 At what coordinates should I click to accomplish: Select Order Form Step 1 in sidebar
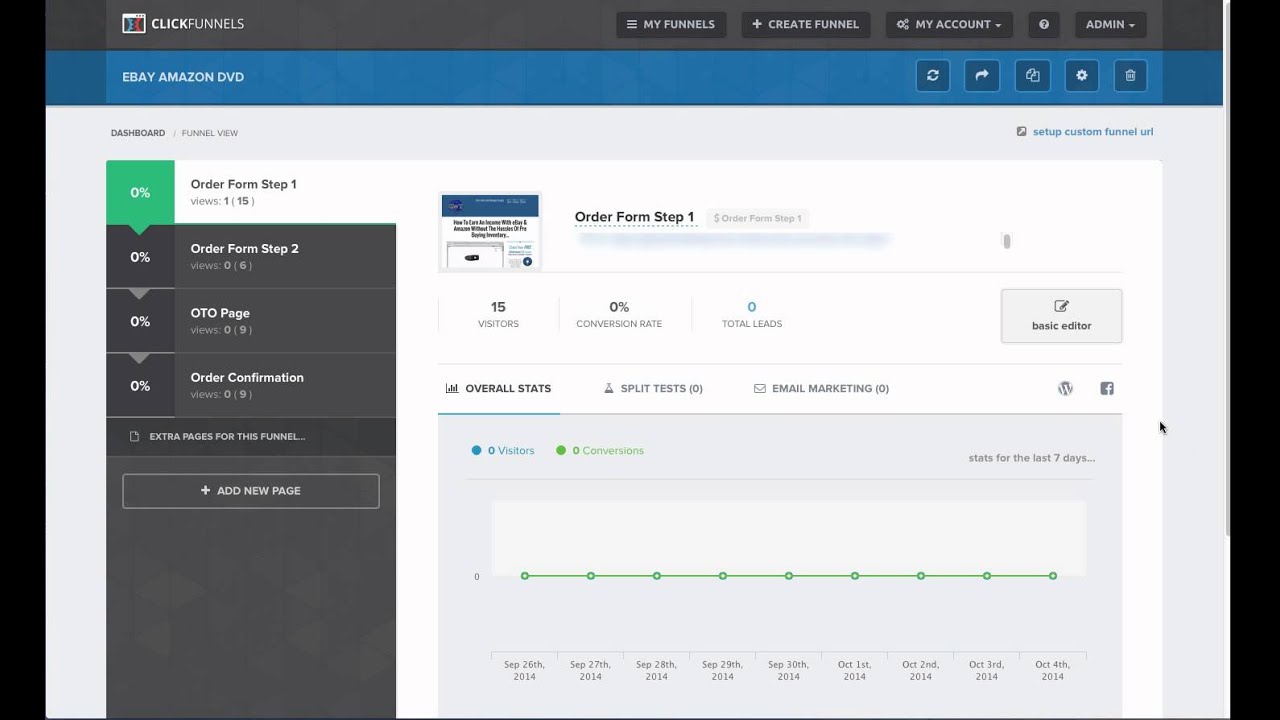(x=251, y=192)
